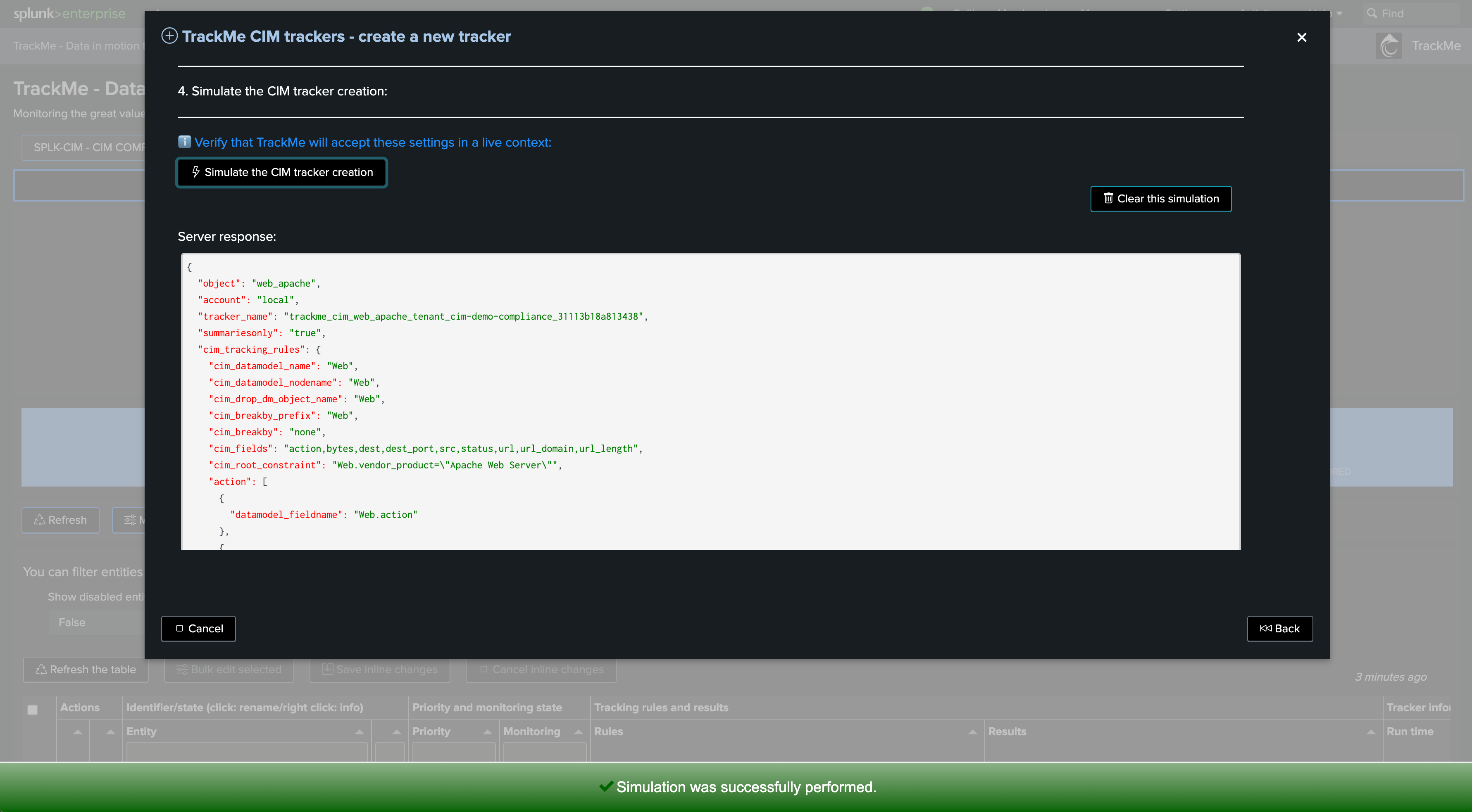Image resolution: width=1472 pixels, height=812 pixels.
Task: Click the plus-circle icon beside the dialog title
Action: click(169, 36)
